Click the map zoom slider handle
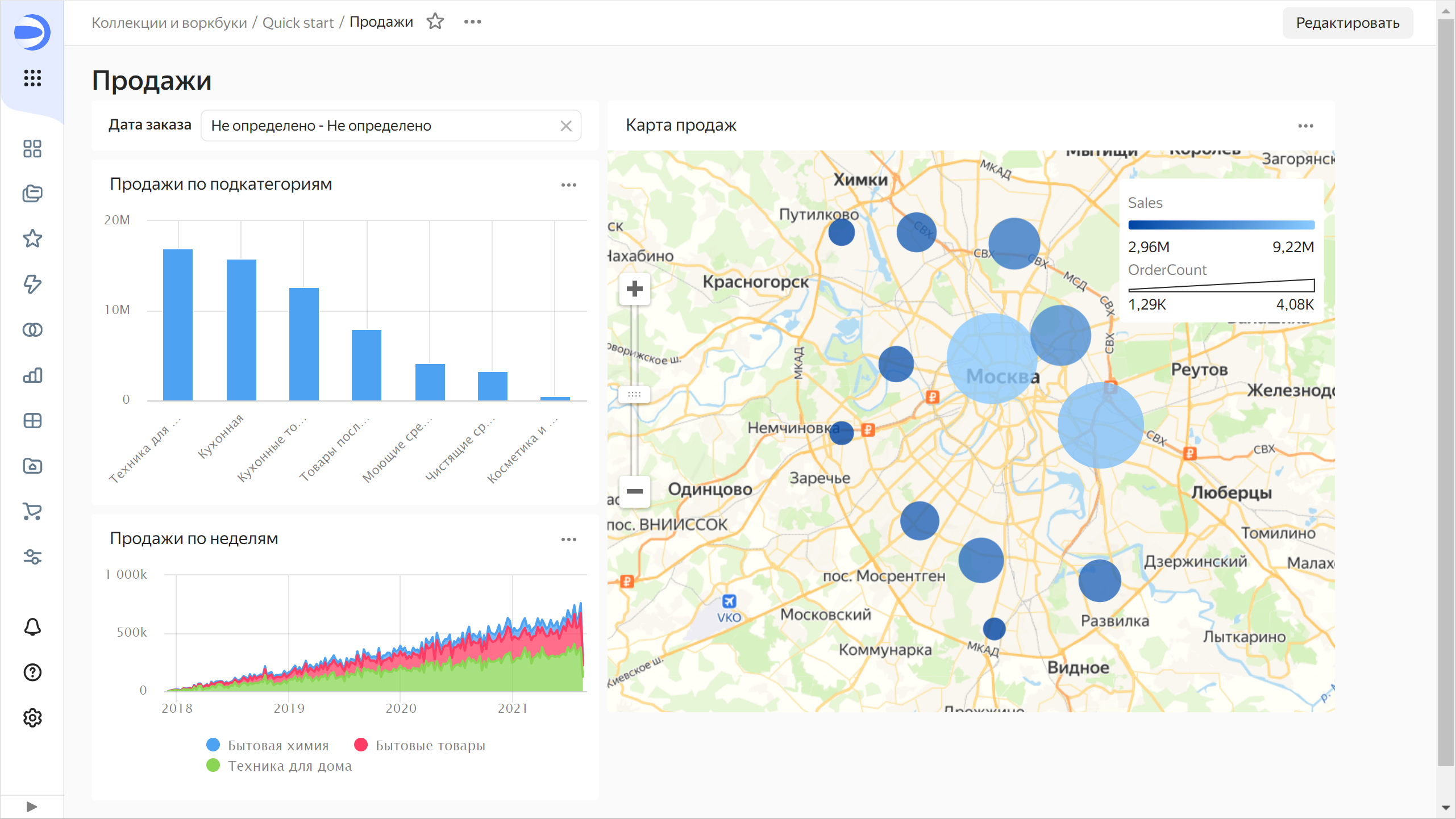The width and height of the screenshot is (1456, 819). [x=634, y=394]
